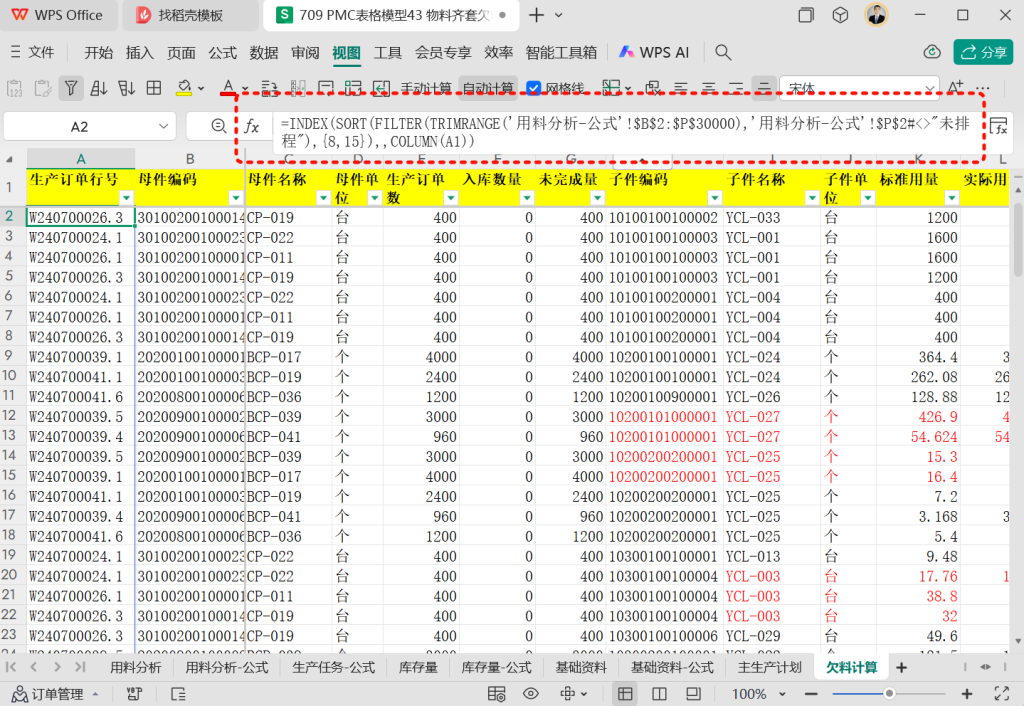Increase font size with A+ icon
This screenshot has width=1024, height=706.
[955, 88]
